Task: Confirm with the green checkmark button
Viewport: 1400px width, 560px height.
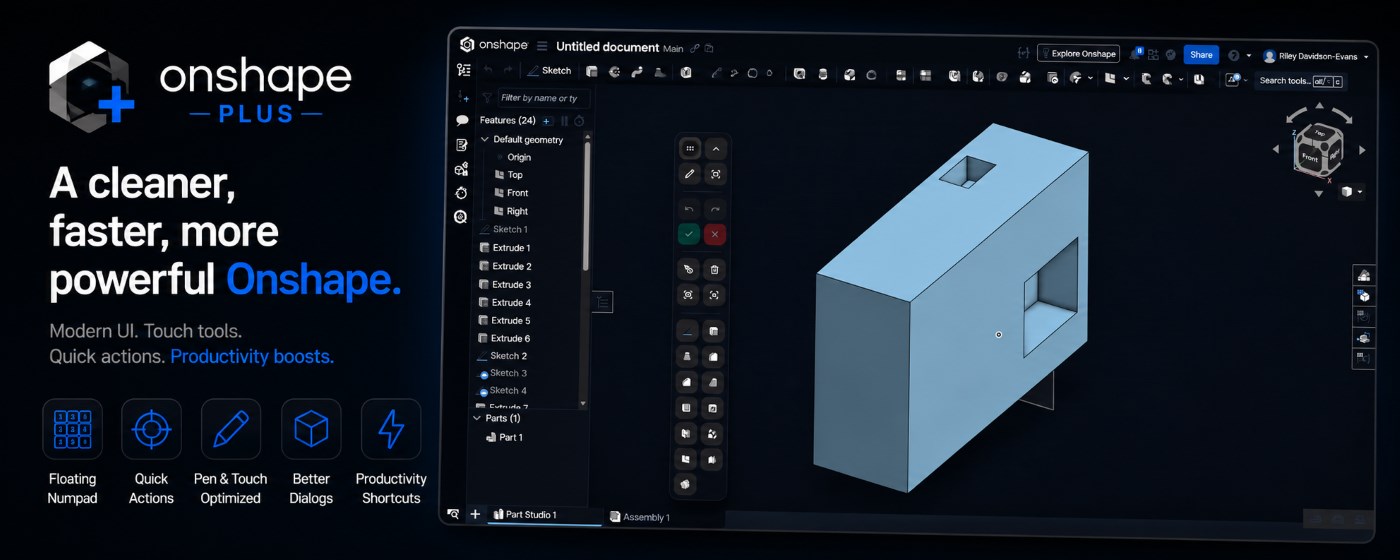Action: click(689, 234)
